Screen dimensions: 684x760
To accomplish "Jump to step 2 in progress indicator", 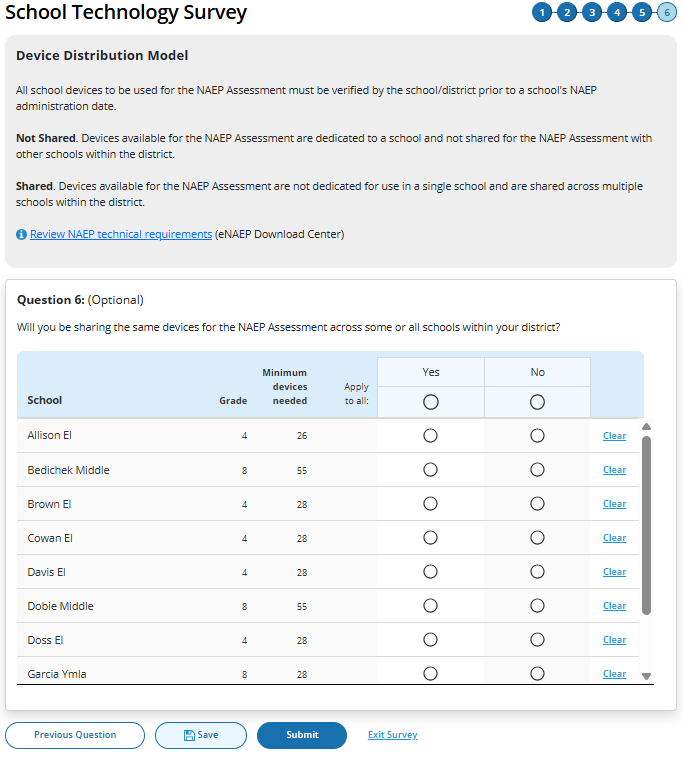I will click(x=567, y=13).
